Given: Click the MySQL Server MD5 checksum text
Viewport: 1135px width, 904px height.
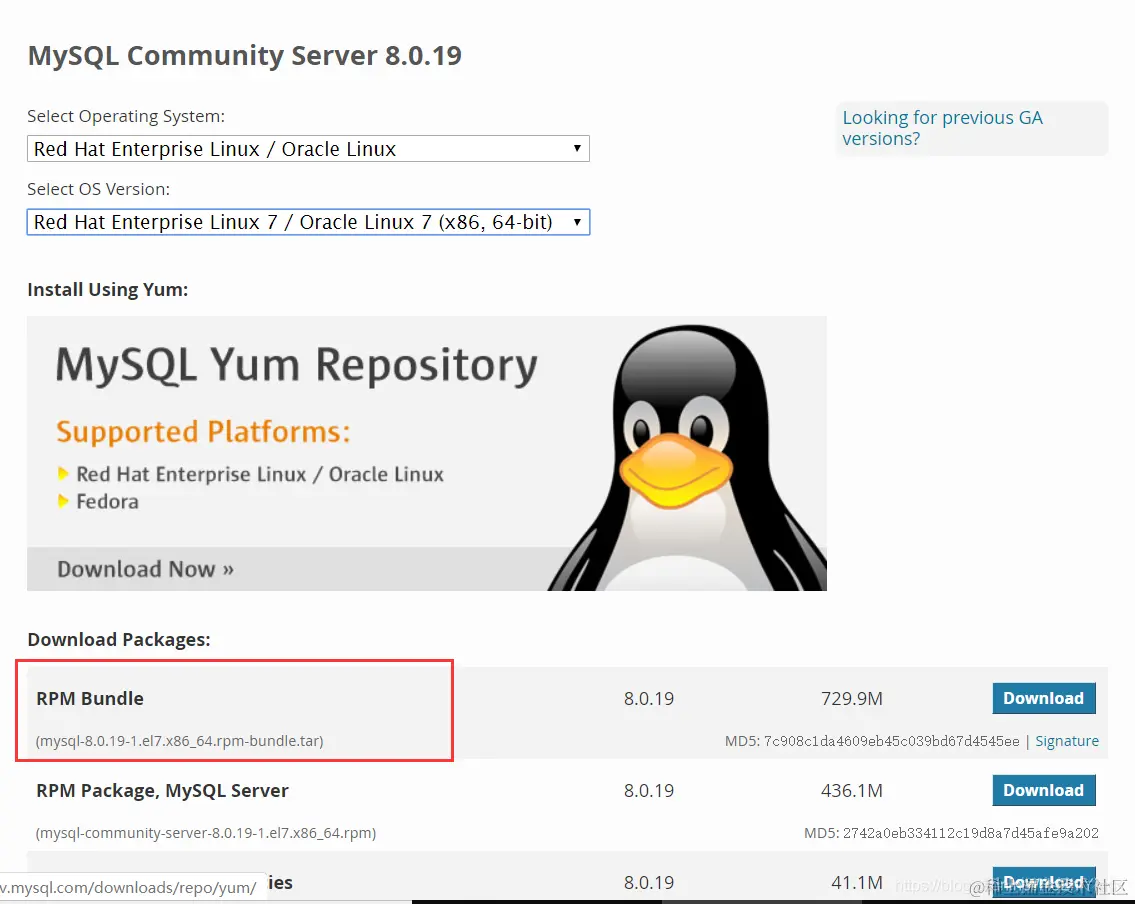Looking at the screenshot, I should point(951,833).
